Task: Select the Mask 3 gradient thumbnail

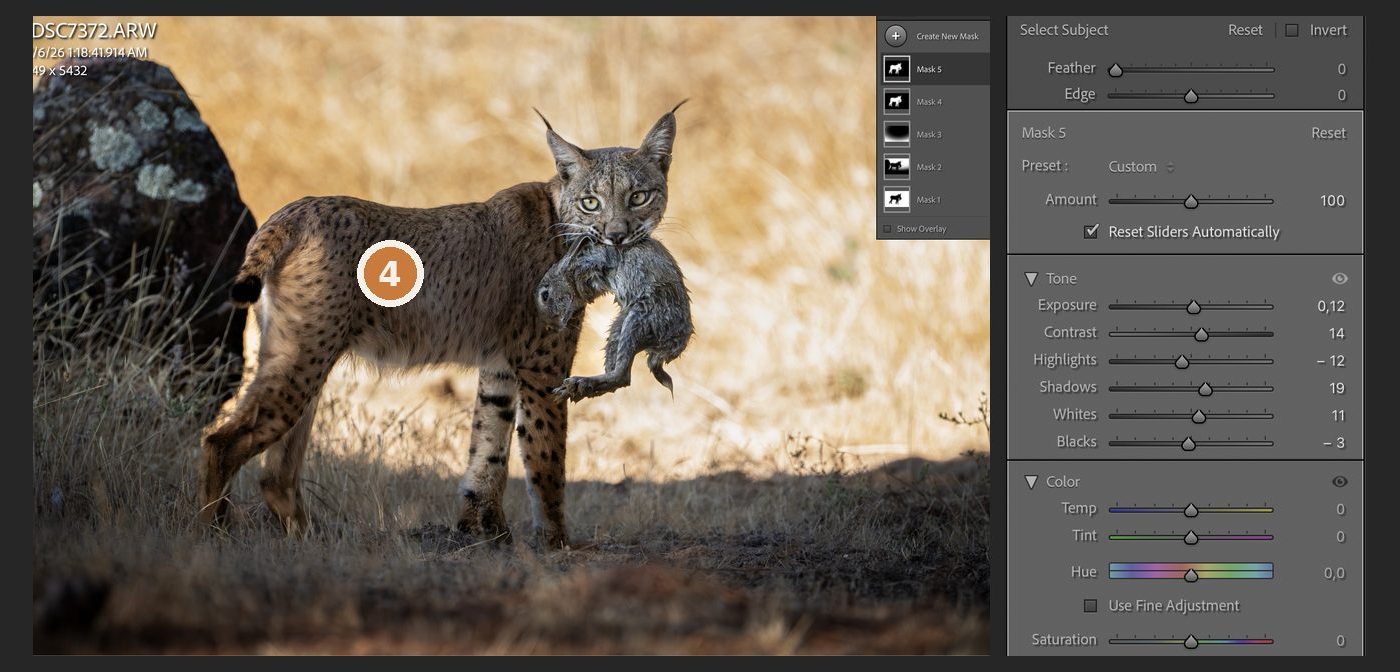Action: click(896, 134)
